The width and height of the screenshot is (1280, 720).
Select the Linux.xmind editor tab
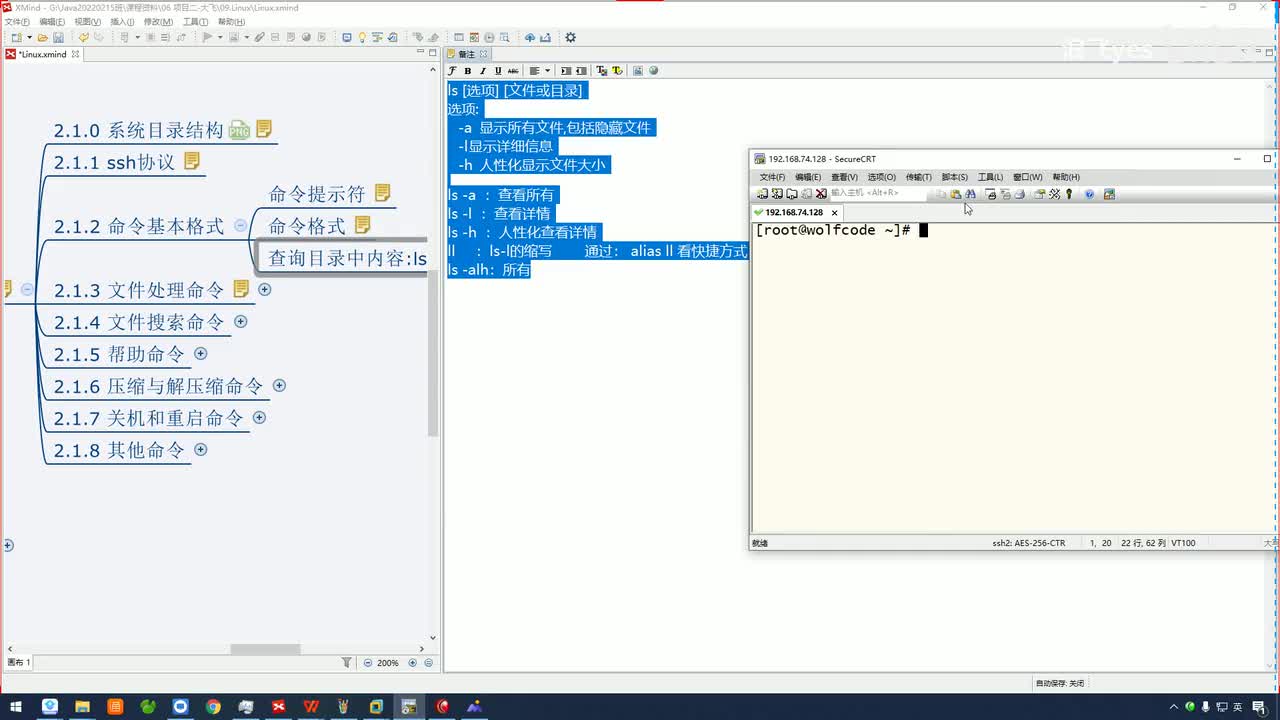[x=42, y=54]
